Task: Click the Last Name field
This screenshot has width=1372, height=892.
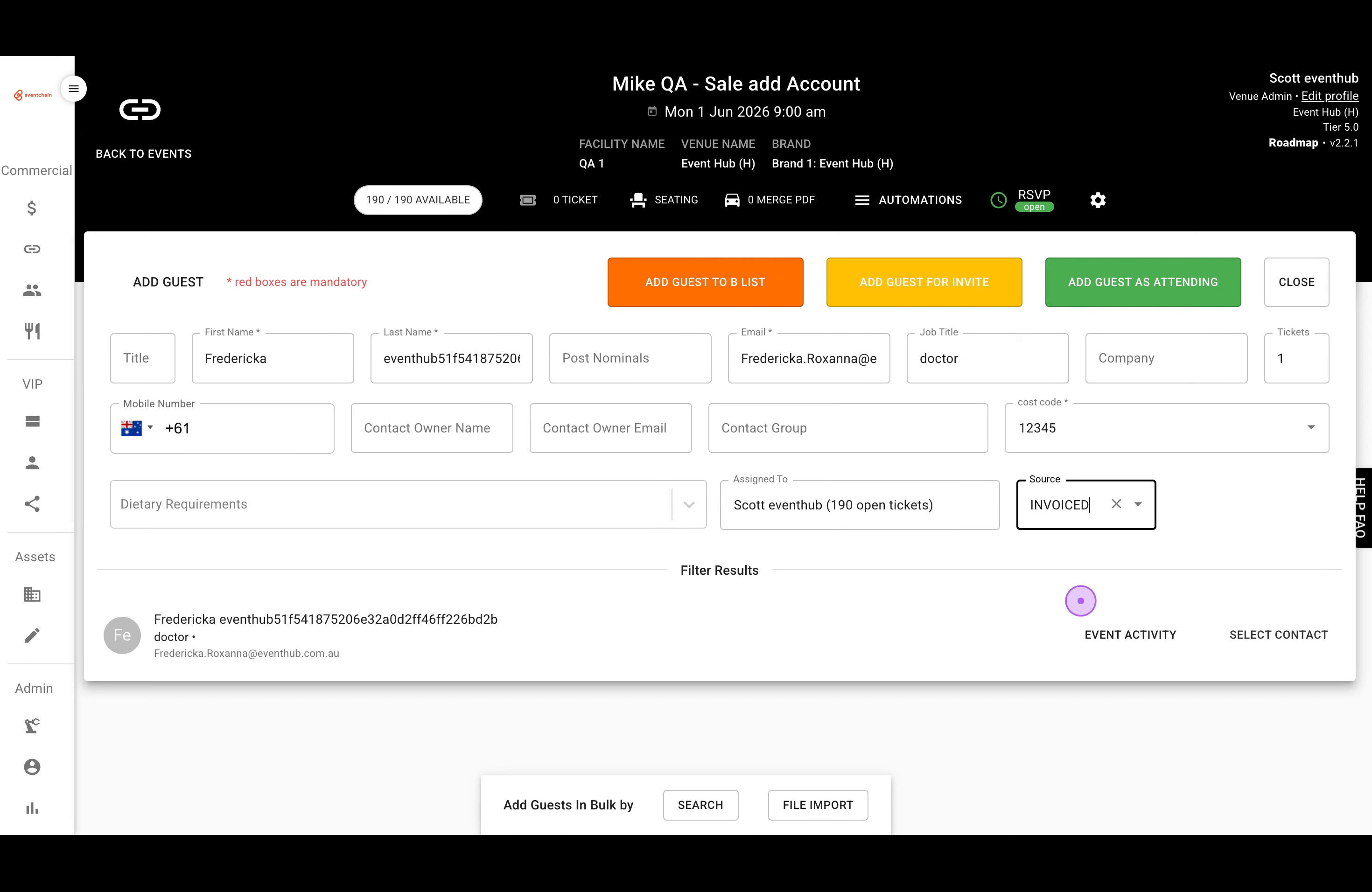Action: point(451,358)
